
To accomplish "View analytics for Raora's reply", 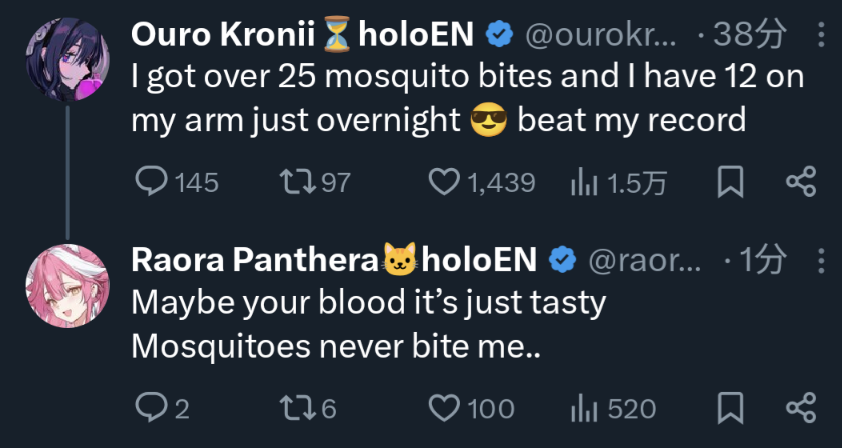I will 583,407.
